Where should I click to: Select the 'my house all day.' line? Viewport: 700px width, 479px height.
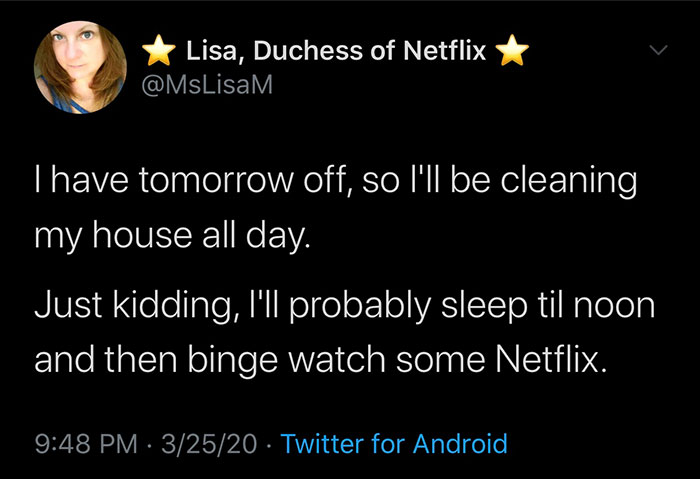[x=172, y=235]
